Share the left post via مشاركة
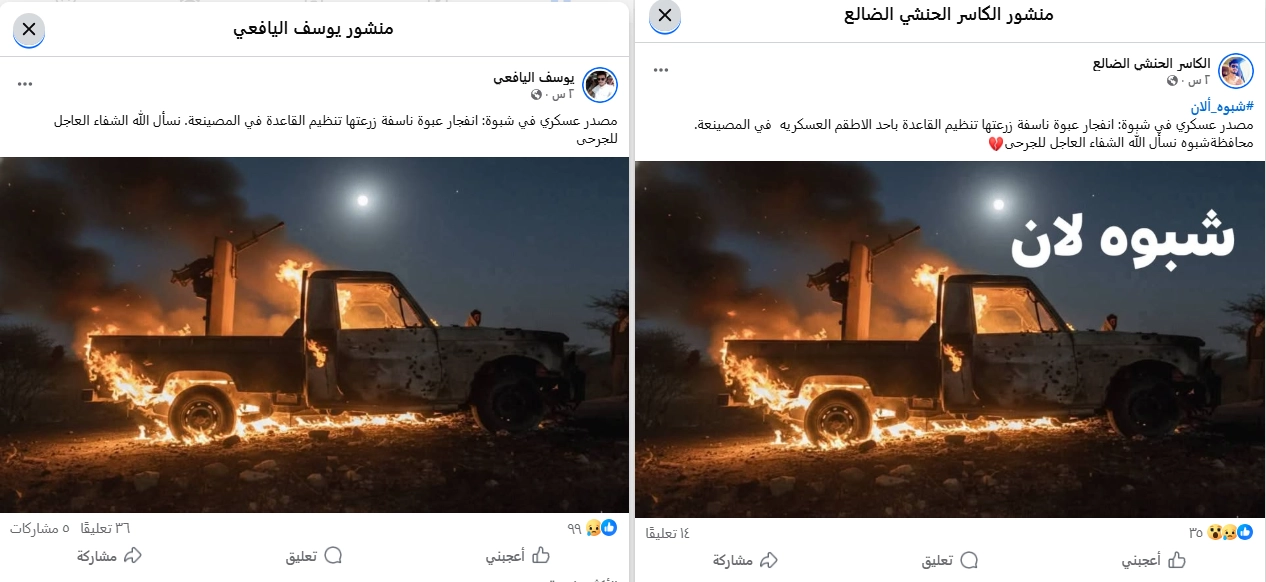Image resolution: width=1266 pixels, height=582 pixels. 110,555
